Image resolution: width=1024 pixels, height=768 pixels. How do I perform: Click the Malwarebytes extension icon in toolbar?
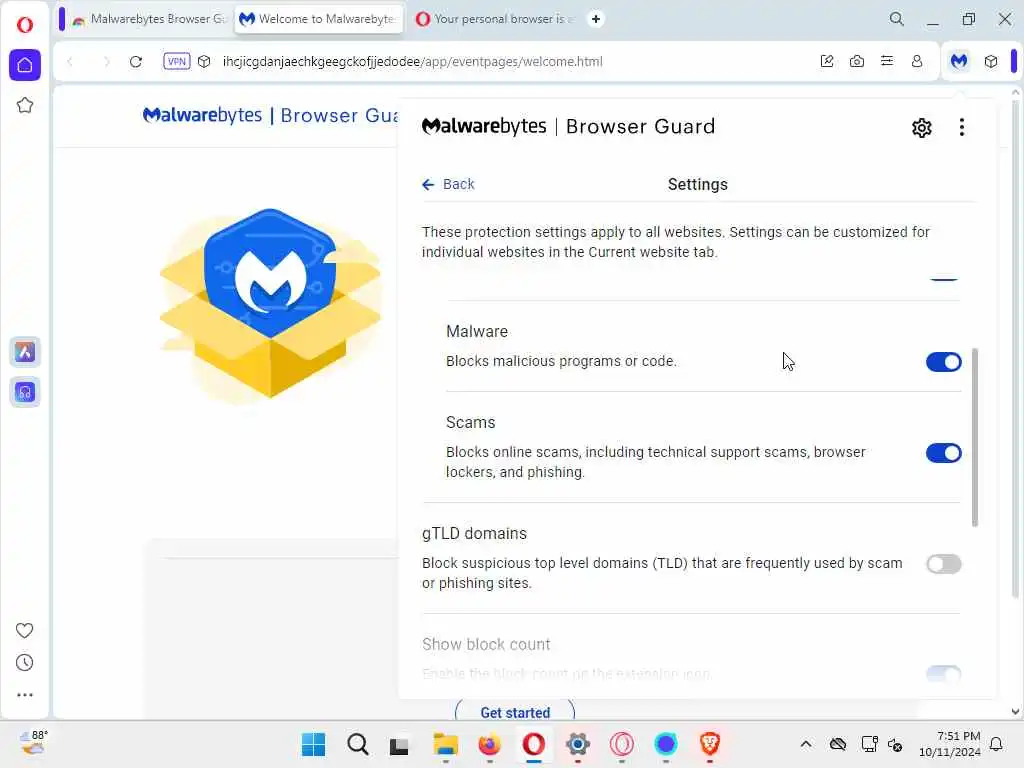[x=958, y=61]
